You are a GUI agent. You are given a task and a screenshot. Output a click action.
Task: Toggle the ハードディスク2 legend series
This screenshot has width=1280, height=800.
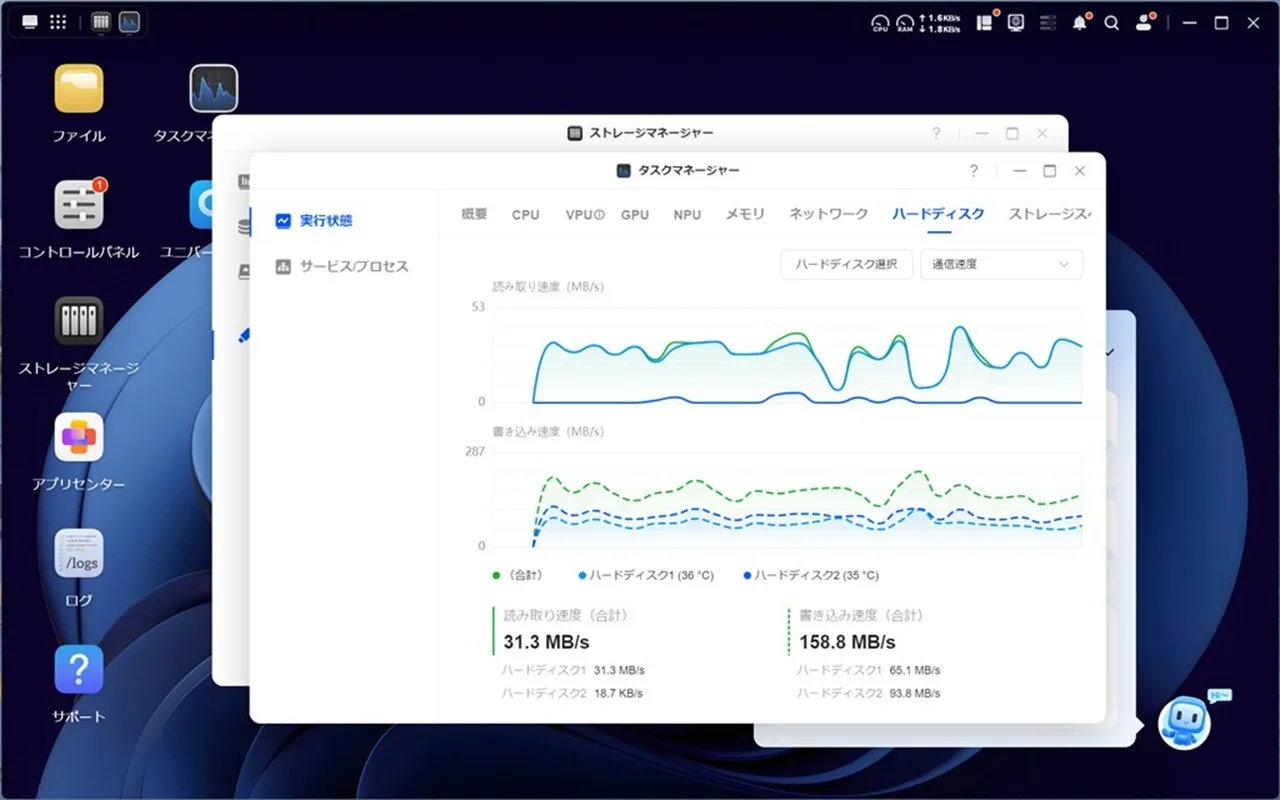tap(810, 576)
